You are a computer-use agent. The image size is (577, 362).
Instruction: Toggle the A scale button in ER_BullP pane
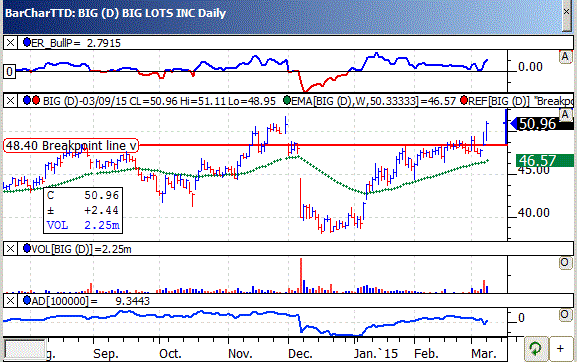(565, 57)
